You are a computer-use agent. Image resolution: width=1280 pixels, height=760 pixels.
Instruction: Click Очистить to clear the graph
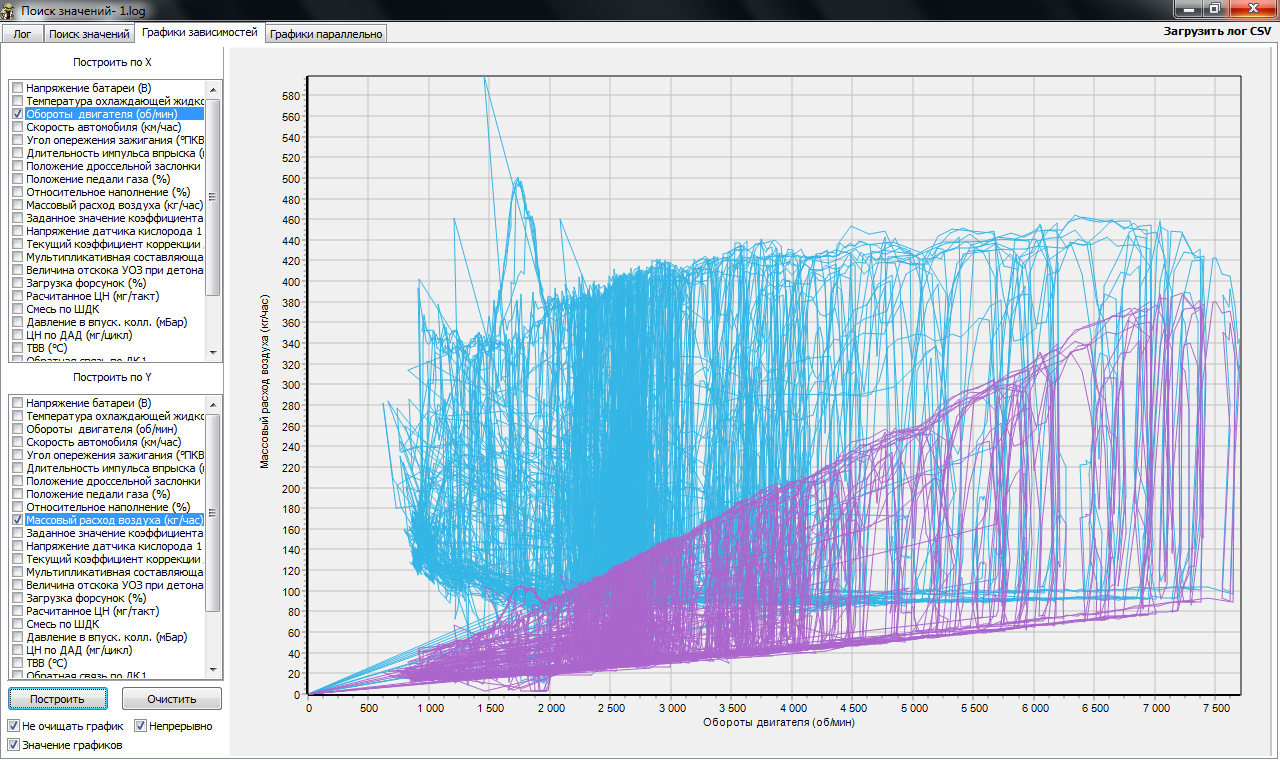coord(171,699)
